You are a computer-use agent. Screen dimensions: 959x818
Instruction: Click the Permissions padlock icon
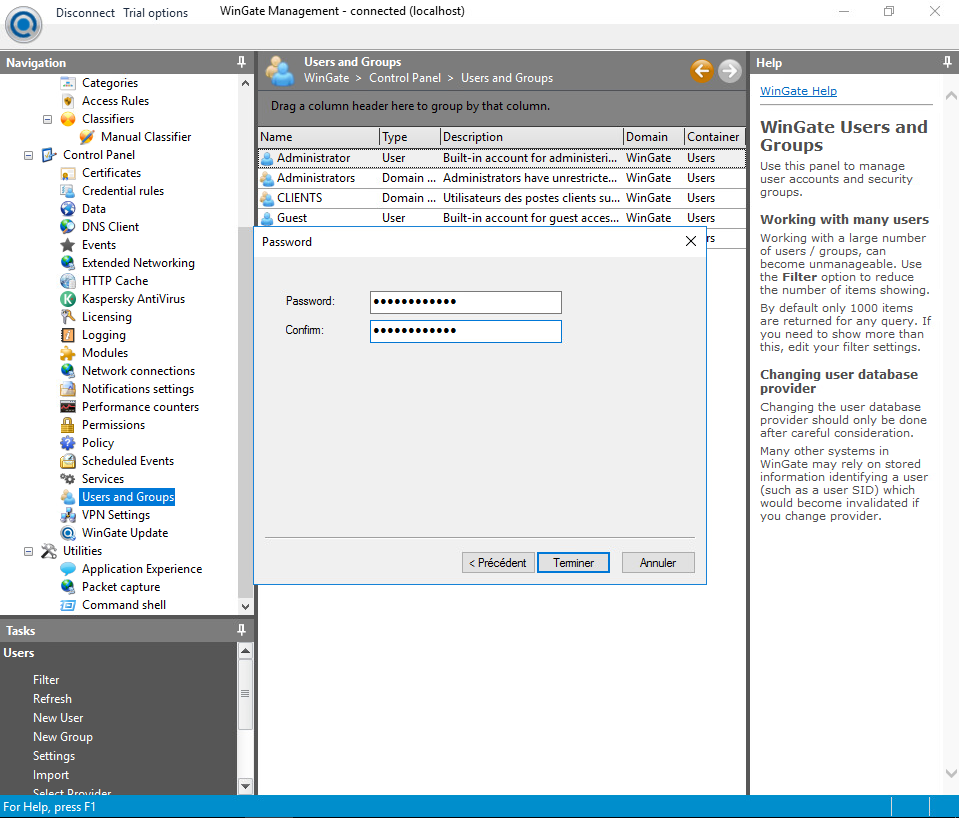point(68,425)
